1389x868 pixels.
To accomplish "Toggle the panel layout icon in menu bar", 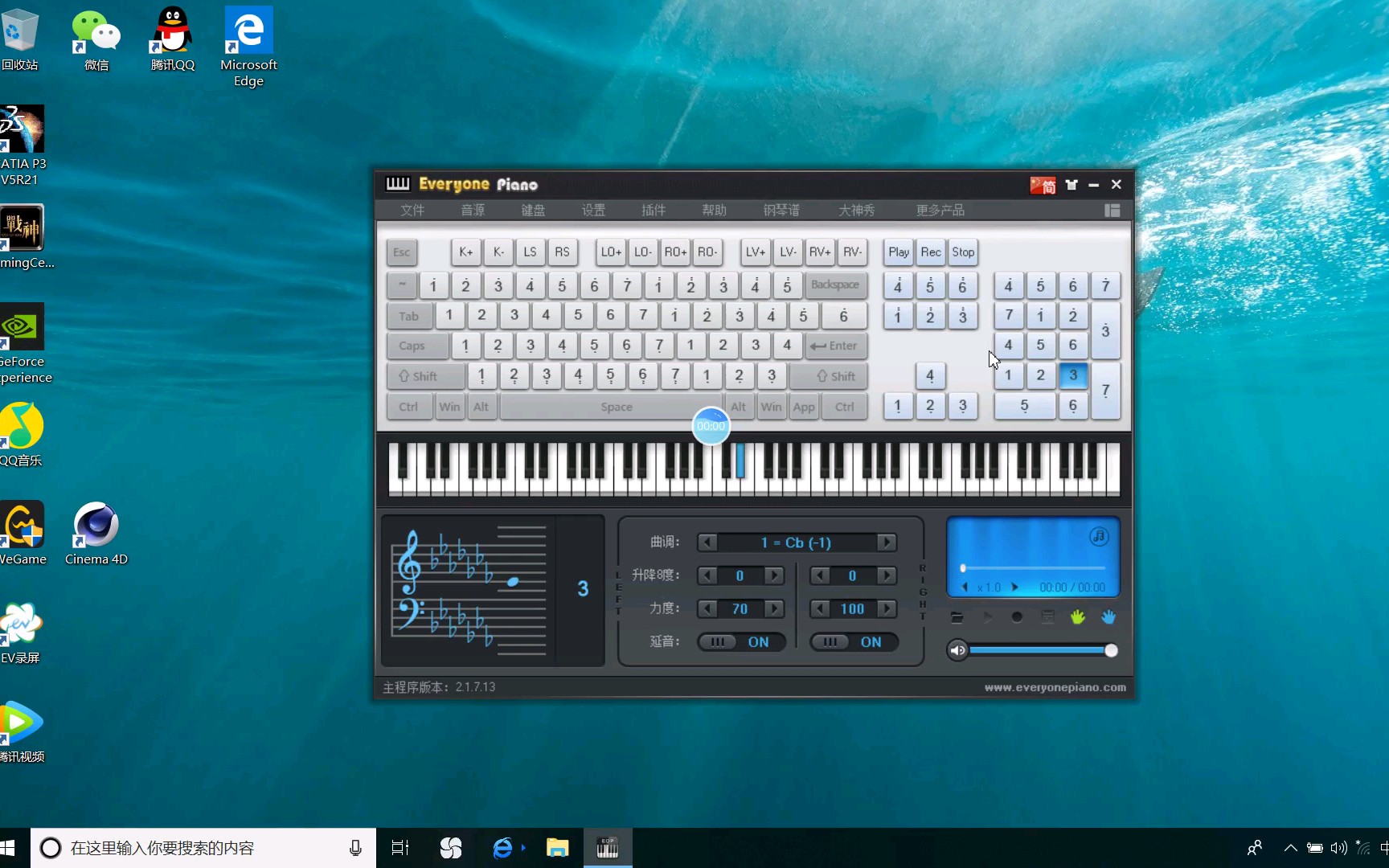I will click(1112, 211).
